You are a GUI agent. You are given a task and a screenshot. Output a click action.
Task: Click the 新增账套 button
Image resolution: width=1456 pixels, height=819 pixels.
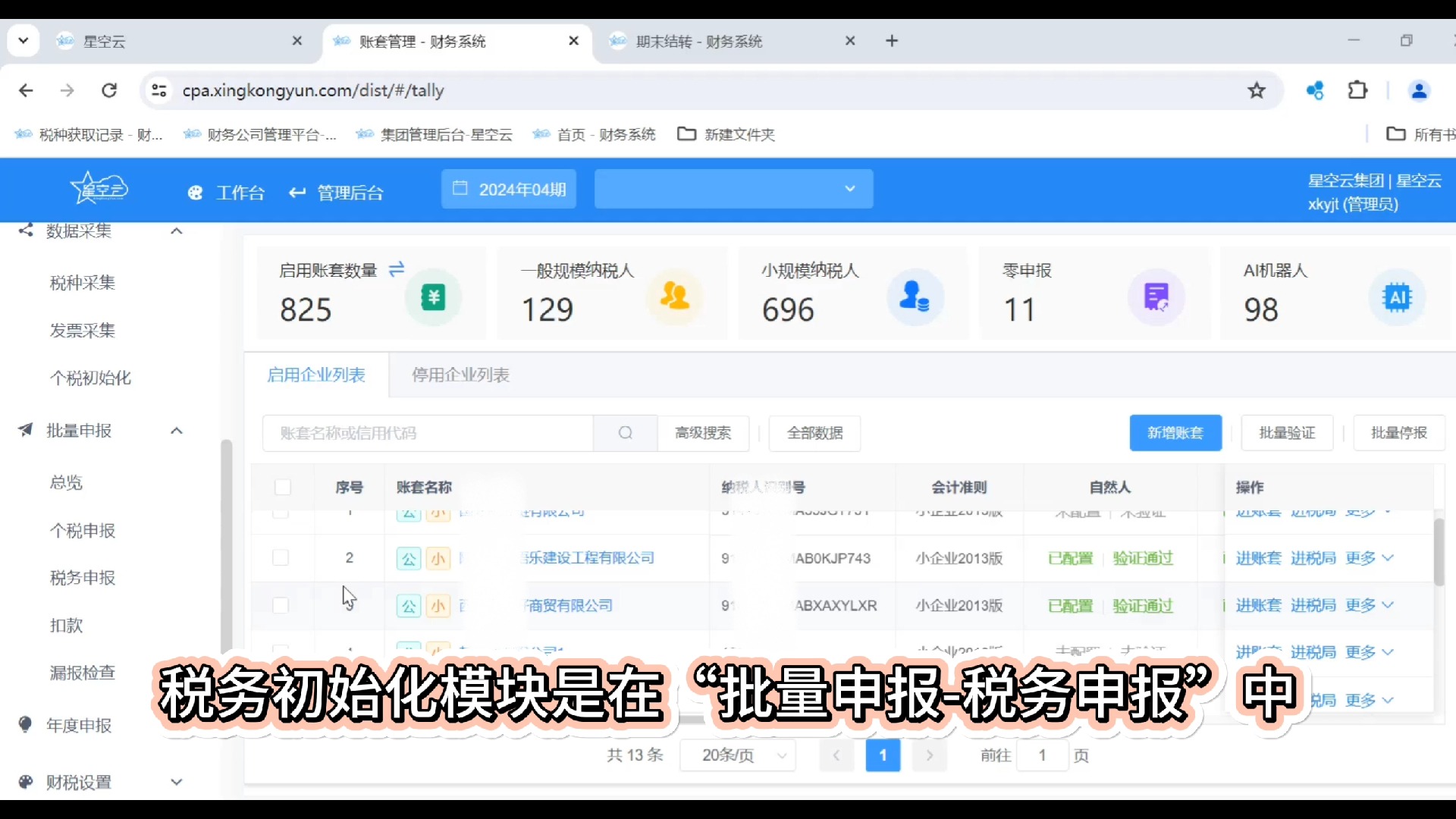(x=1175, y=432)
